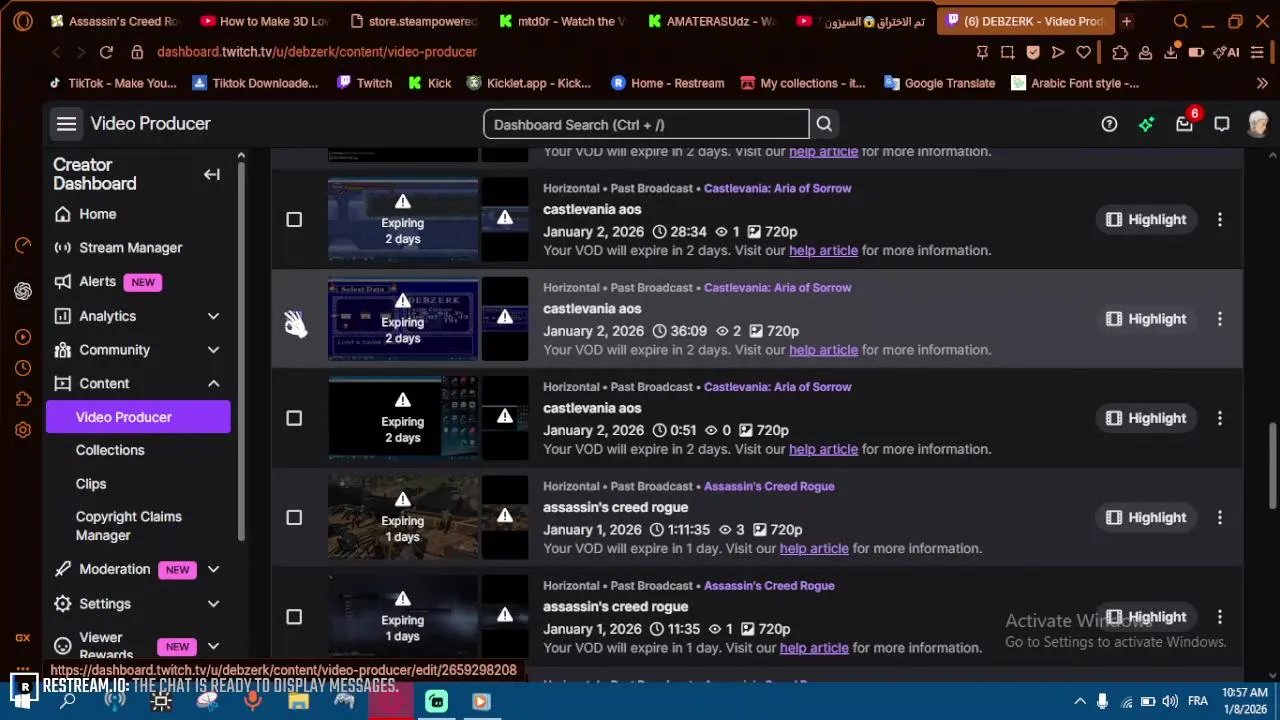Image resolution: width=1280 pixels, height=720 pixels.
Task: Show more bookmarks with the double chevron
Action: [1262, 83]
